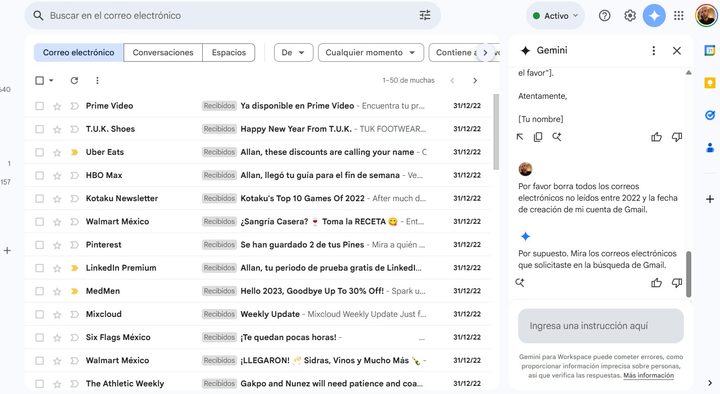Close the Gemini side panel
The height and width of the screenshot is (394, 720).
tap(677, 51)
